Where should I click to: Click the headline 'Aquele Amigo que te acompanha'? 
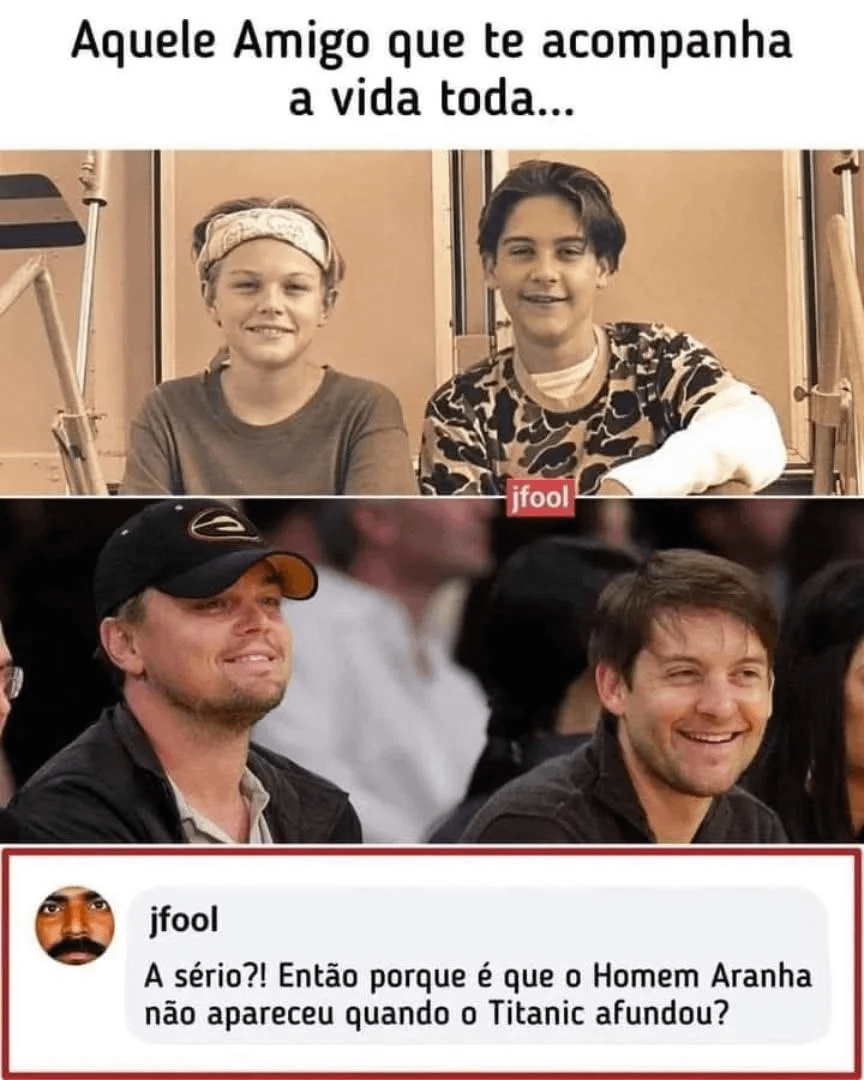(x=432, y=43)
